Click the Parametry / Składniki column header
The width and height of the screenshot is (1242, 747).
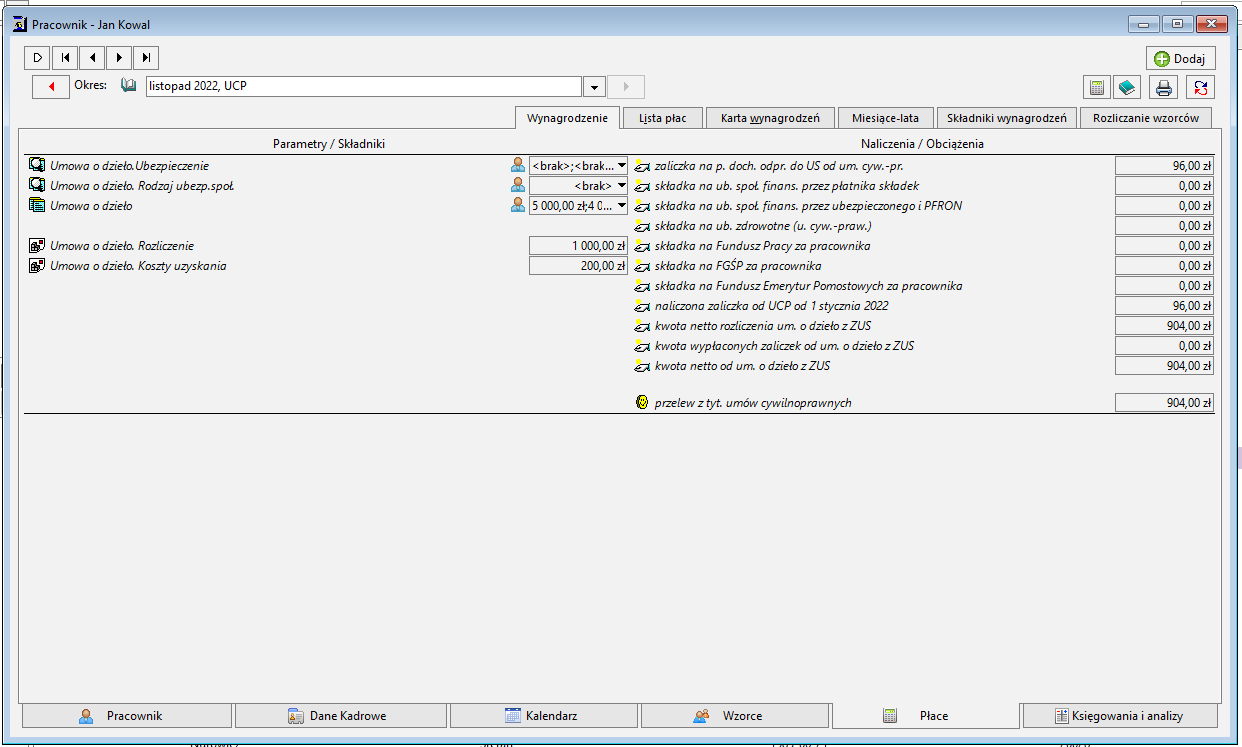click(329, 144)
